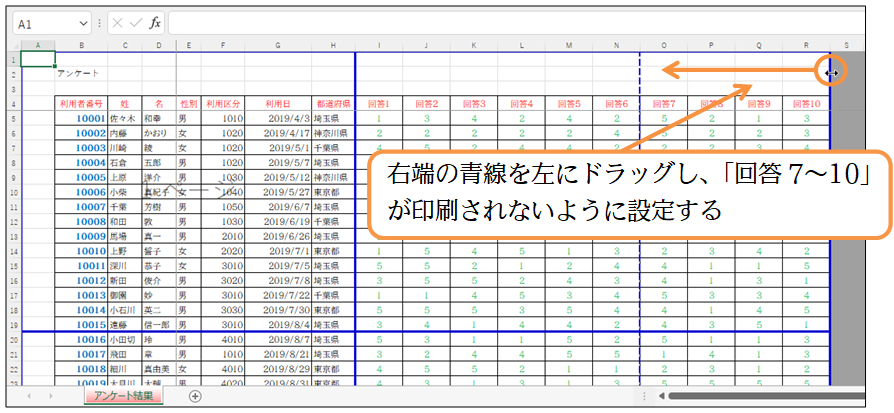
Task: Click surname cell 小田切
Action: coord(124,339)
